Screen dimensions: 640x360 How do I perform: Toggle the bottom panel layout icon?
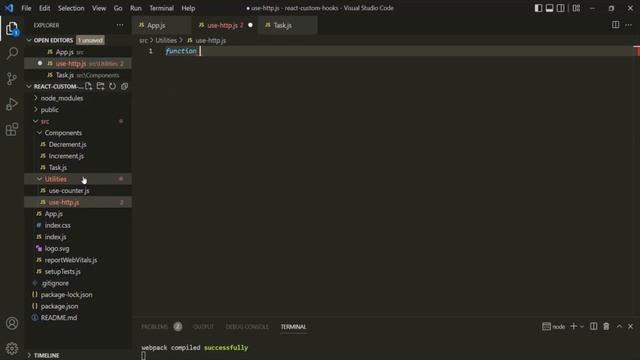pos(549,8)
